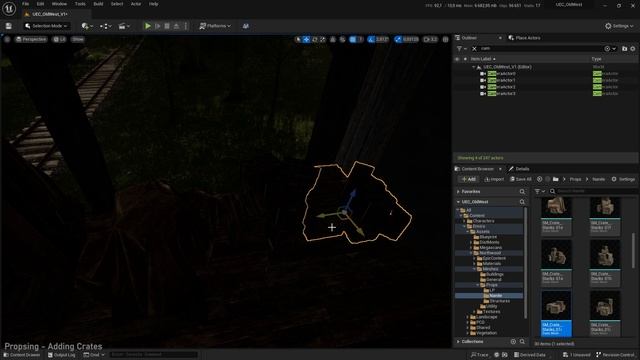Open viewport layout maximize icon
Screen dimensions: 640x360
[x=446, y=39]
